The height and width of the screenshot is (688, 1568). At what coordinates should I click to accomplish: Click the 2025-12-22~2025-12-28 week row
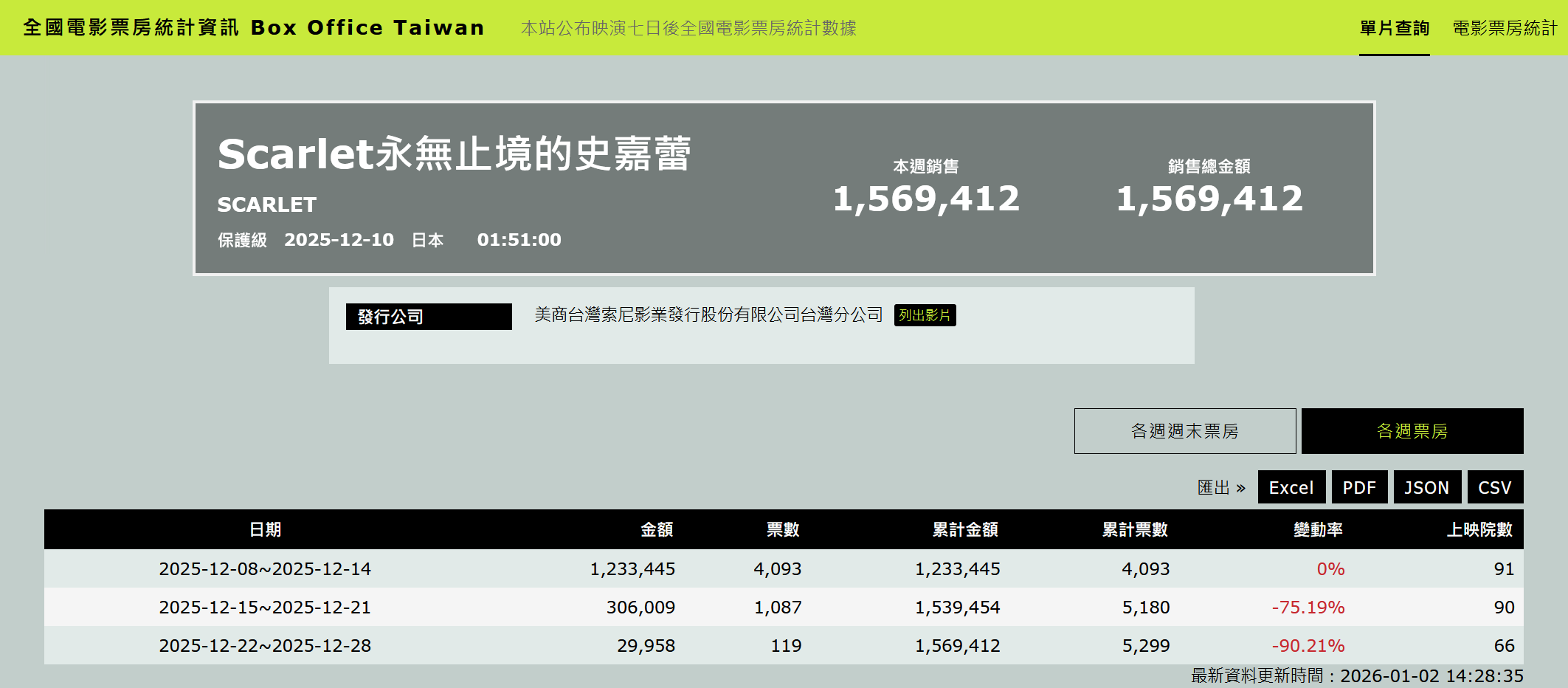(x=265, y=646)
